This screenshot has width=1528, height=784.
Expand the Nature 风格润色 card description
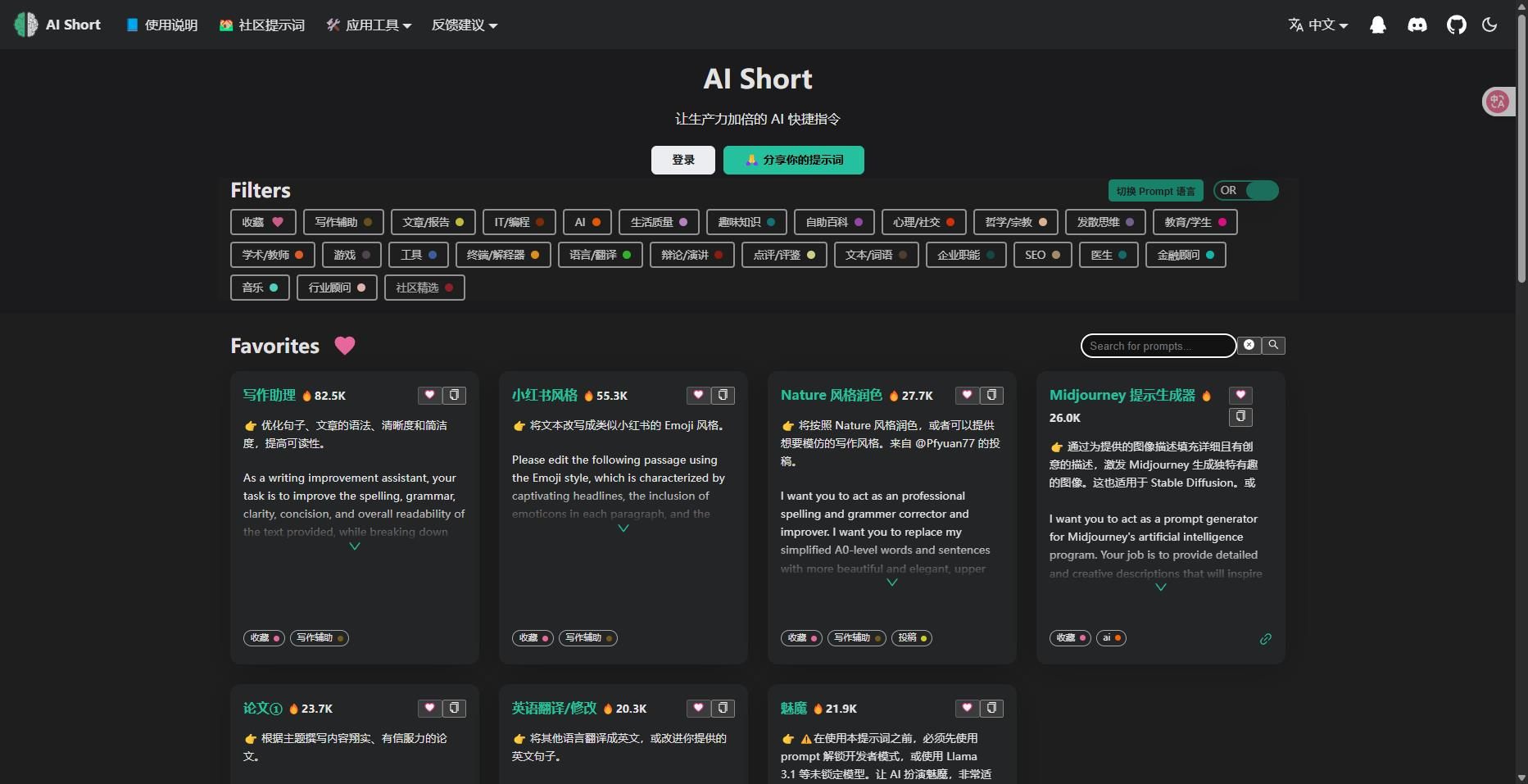pyautogui.click(x=892, y=582)
